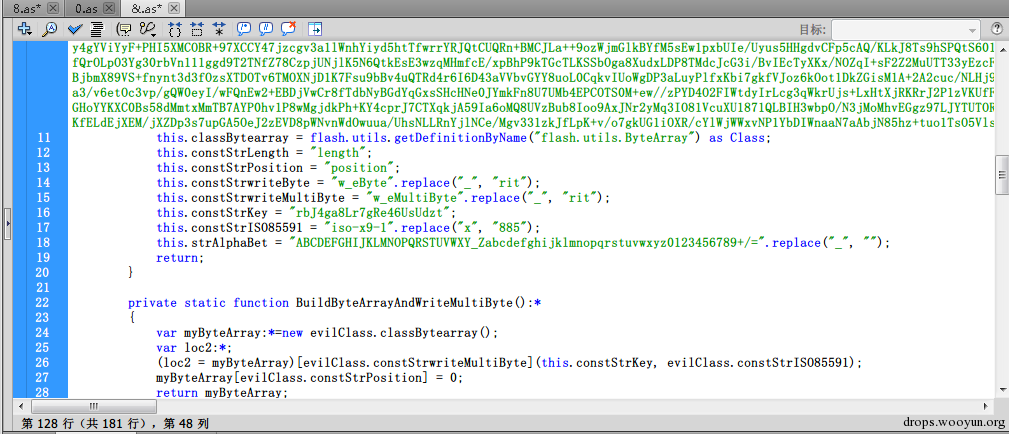Click line number 28 in gutter
The width and height of the screenshot is (1009, 434).
click(x=43, y=392)
